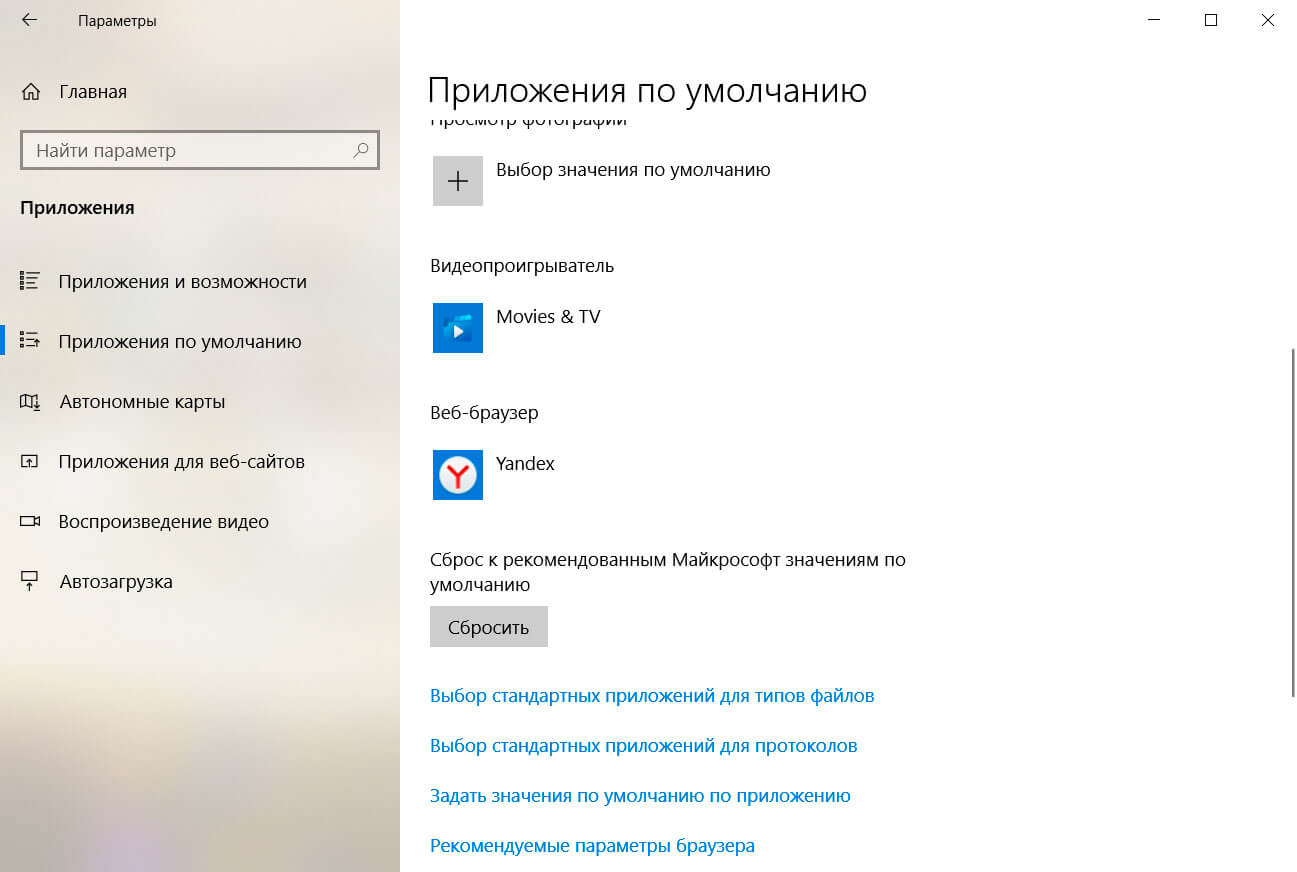Open Выбор стандартных приложений для протоколов link
This screenshot has height=872, width=1297.
[643, 746]
